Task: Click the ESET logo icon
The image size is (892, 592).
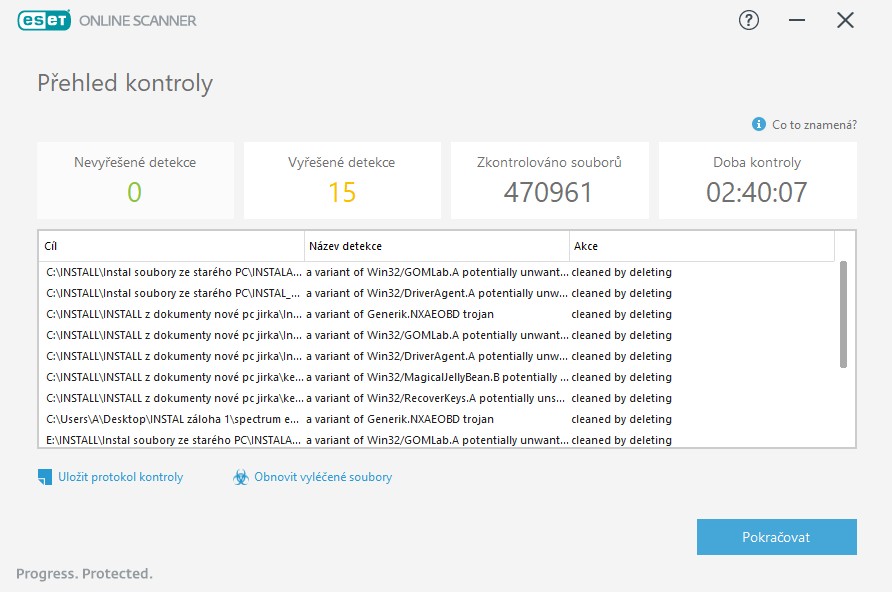Action: tap(43, 20)
